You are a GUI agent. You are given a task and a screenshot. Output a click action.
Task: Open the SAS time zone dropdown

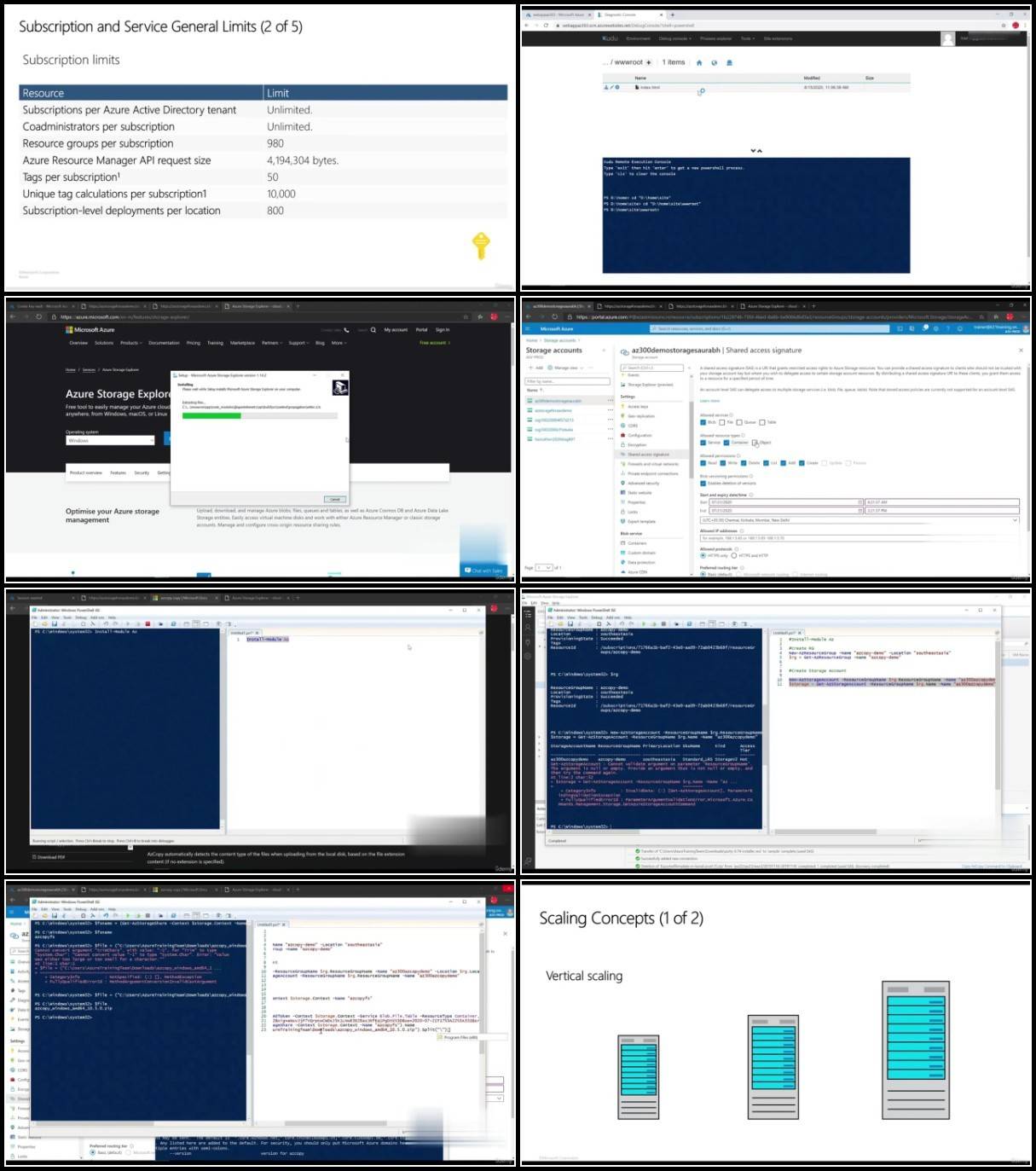tap(859, 520)
